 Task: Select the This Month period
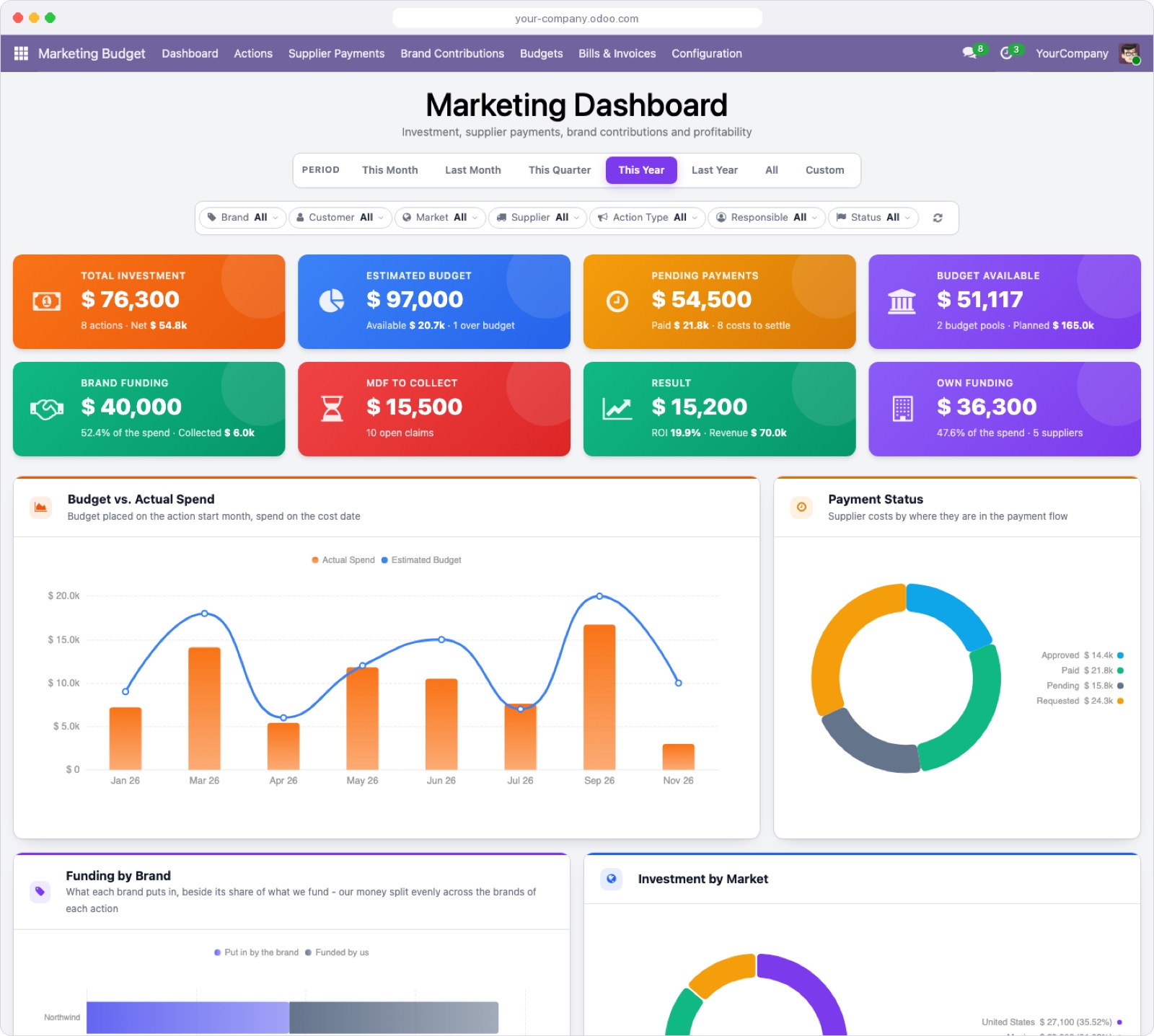coord(390,170)
